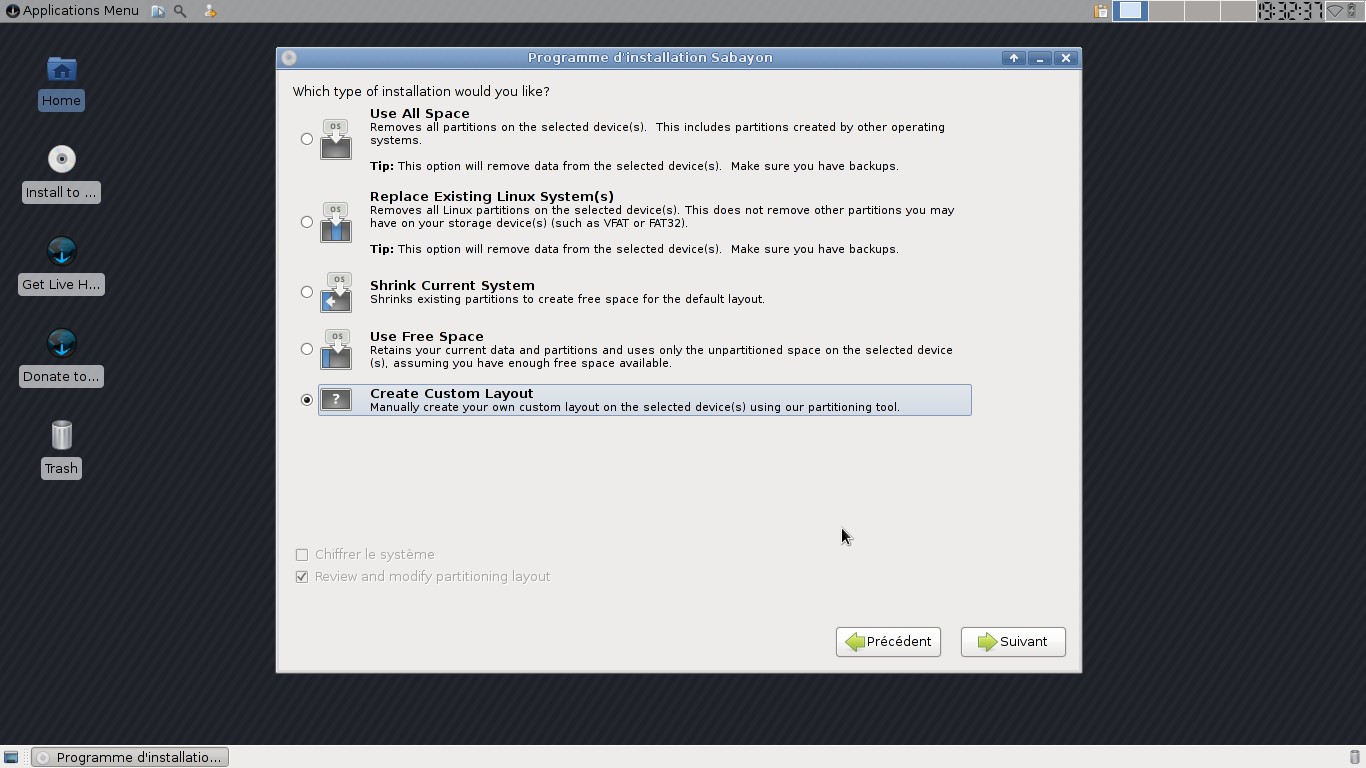This screenshot has width=1366, height=768.
Task: Click the battery status tray icon
Action: point(1352,11)
